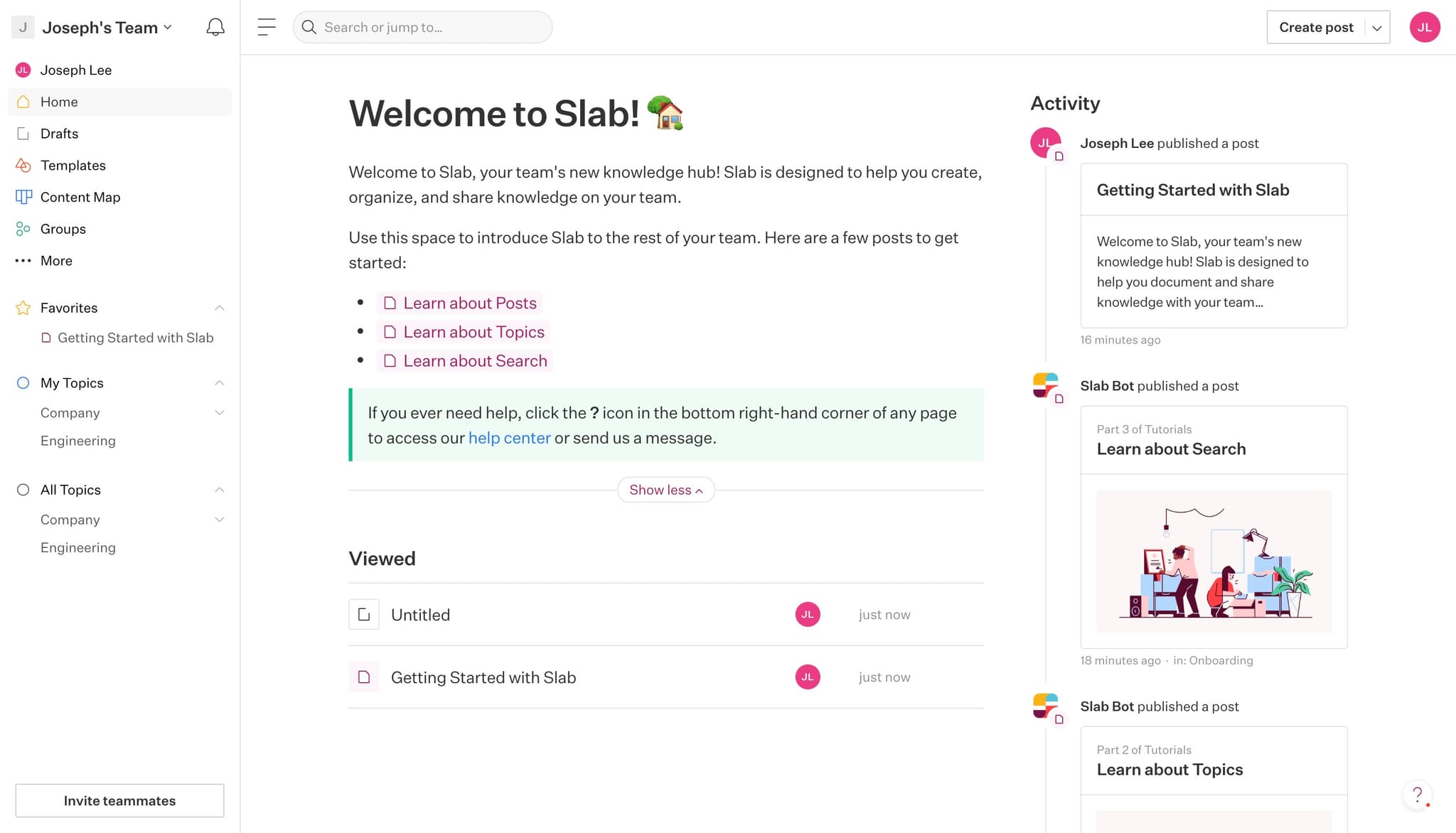Go to Home in the sidebar
This screenshot has height=833, width=1456.
click(x=59, y=102)
